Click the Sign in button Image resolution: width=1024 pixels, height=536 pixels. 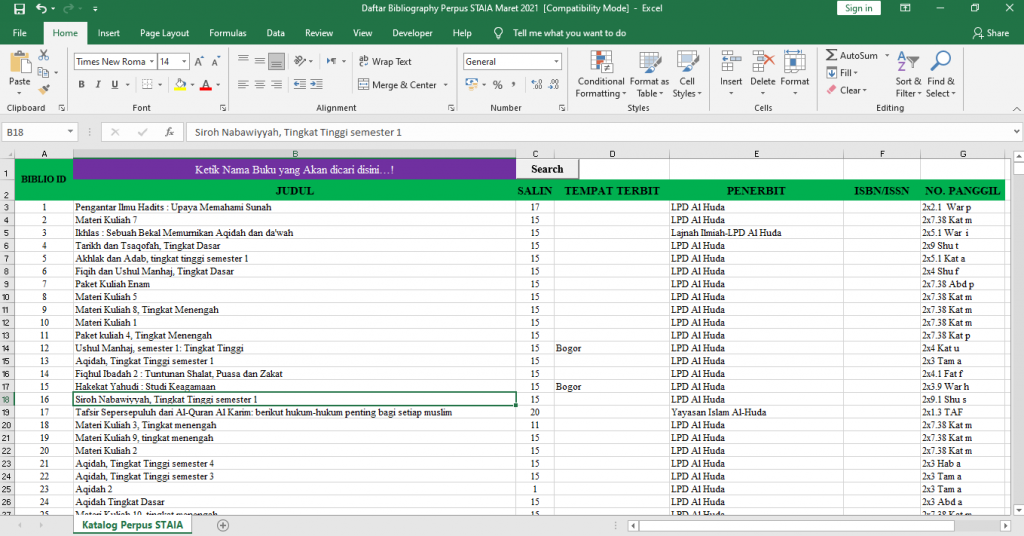pos(858,8)
